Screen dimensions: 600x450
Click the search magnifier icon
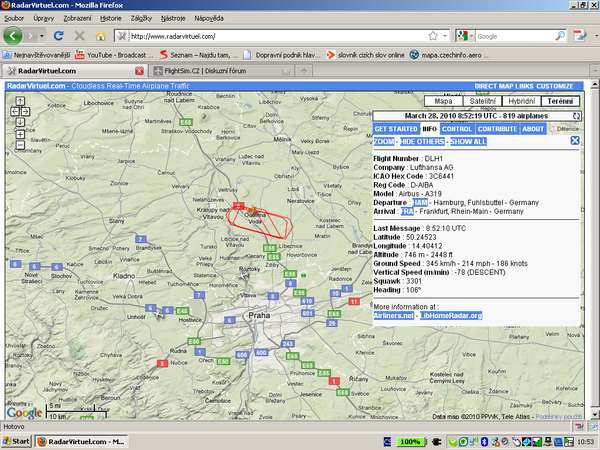tap(560, 36)
